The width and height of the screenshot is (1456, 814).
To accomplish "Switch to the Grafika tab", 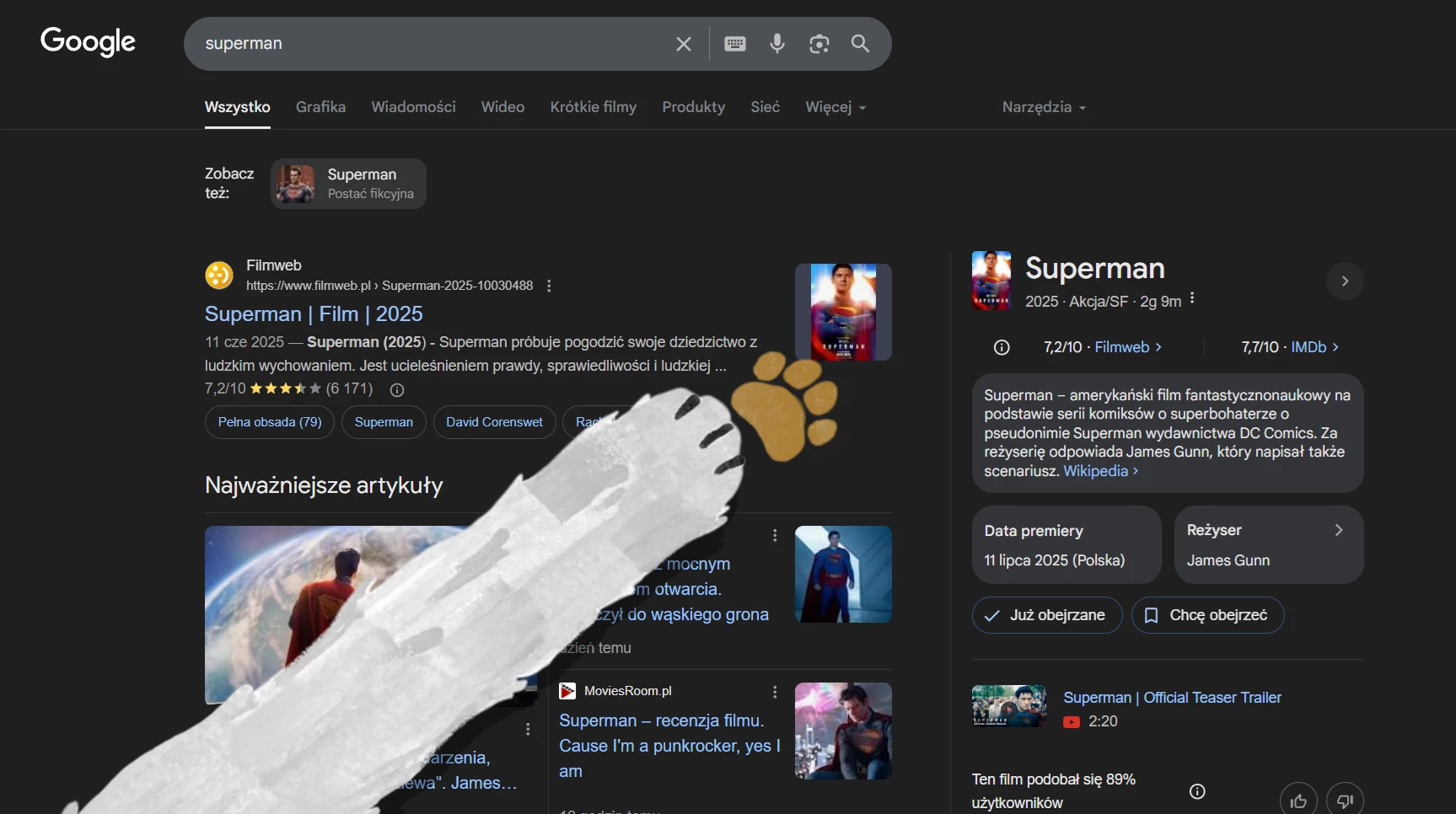I will pos(320,107).
